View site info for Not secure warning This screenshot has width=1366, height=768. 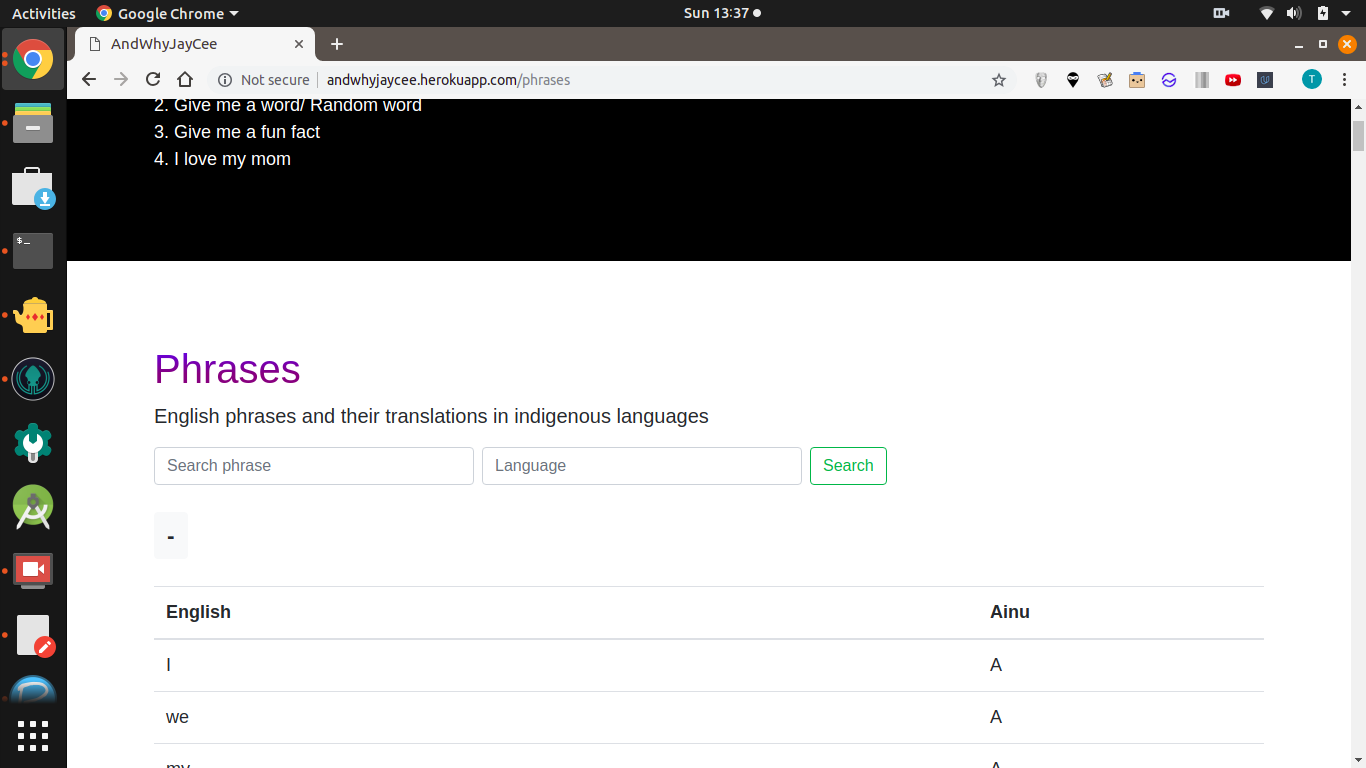coord(264,80)
